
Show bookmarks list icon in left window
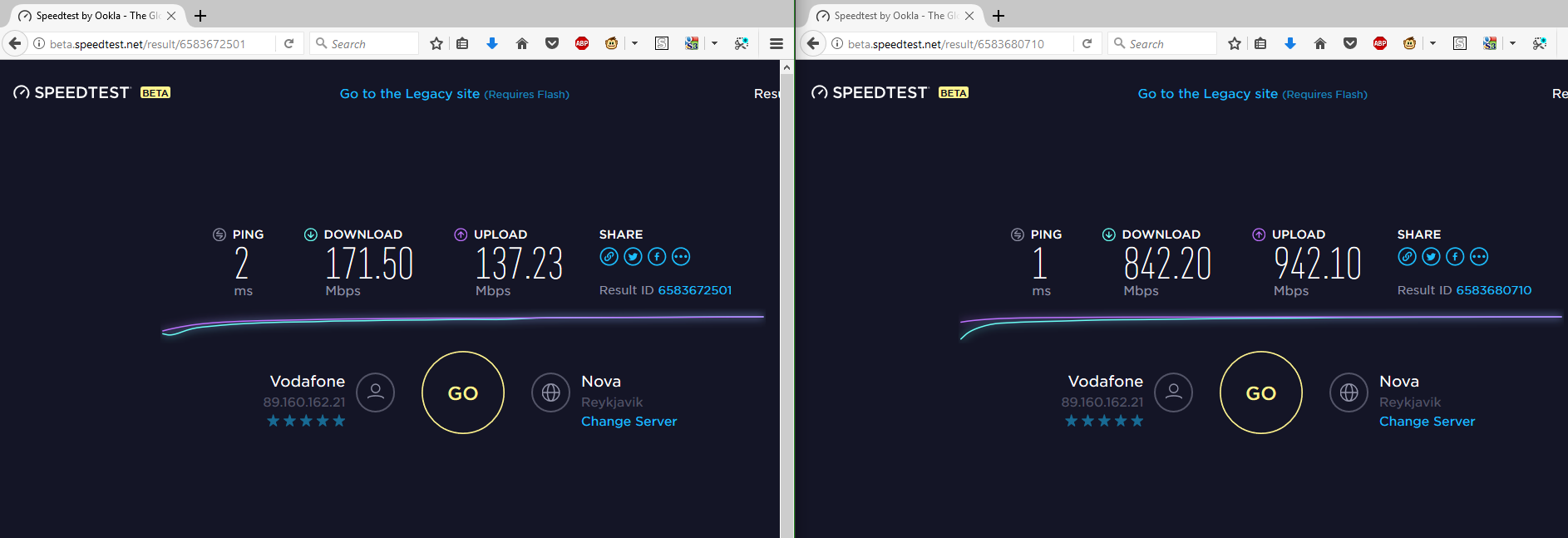tap(462, 43)
